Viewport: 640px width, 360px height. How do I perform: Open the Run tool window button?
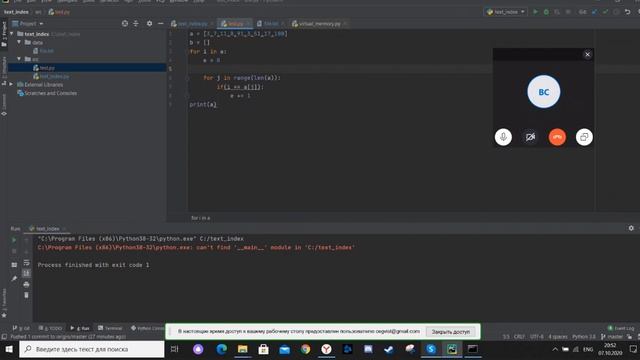80,328
